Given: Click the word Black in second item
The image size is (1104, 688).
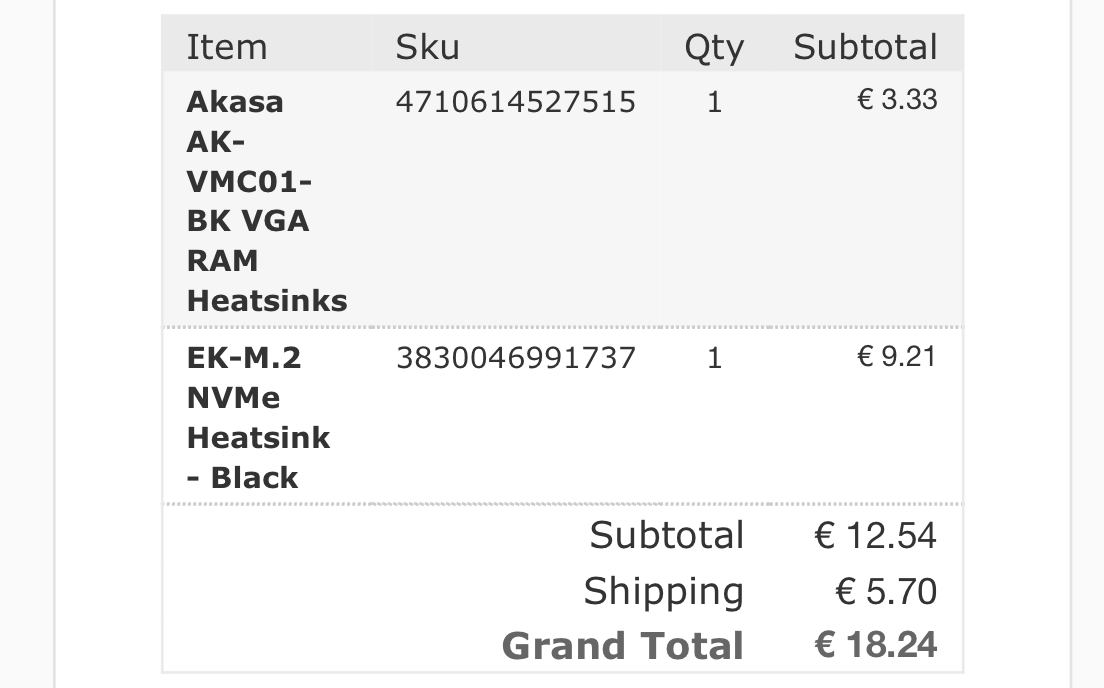Looking at the screenshot, I should [254, 478].
